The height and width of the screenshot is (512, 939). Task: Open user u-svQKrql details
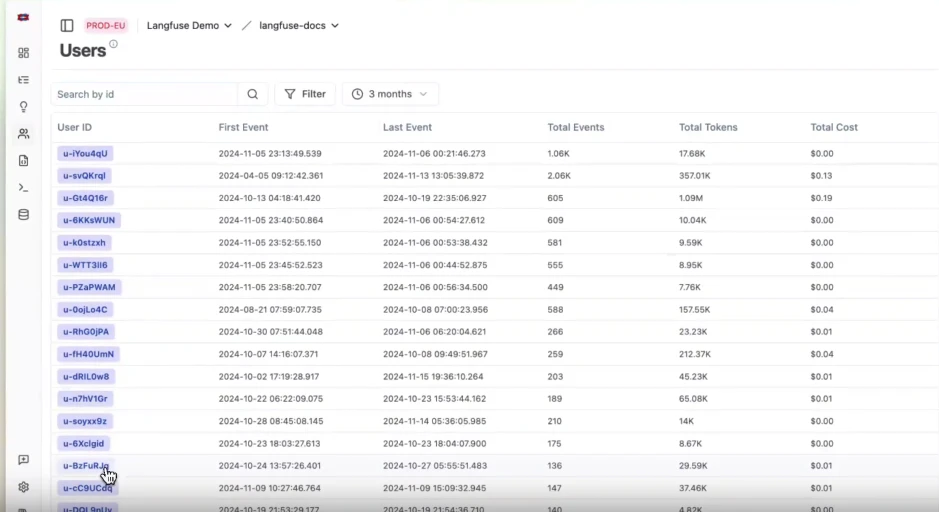click(84, 176)
